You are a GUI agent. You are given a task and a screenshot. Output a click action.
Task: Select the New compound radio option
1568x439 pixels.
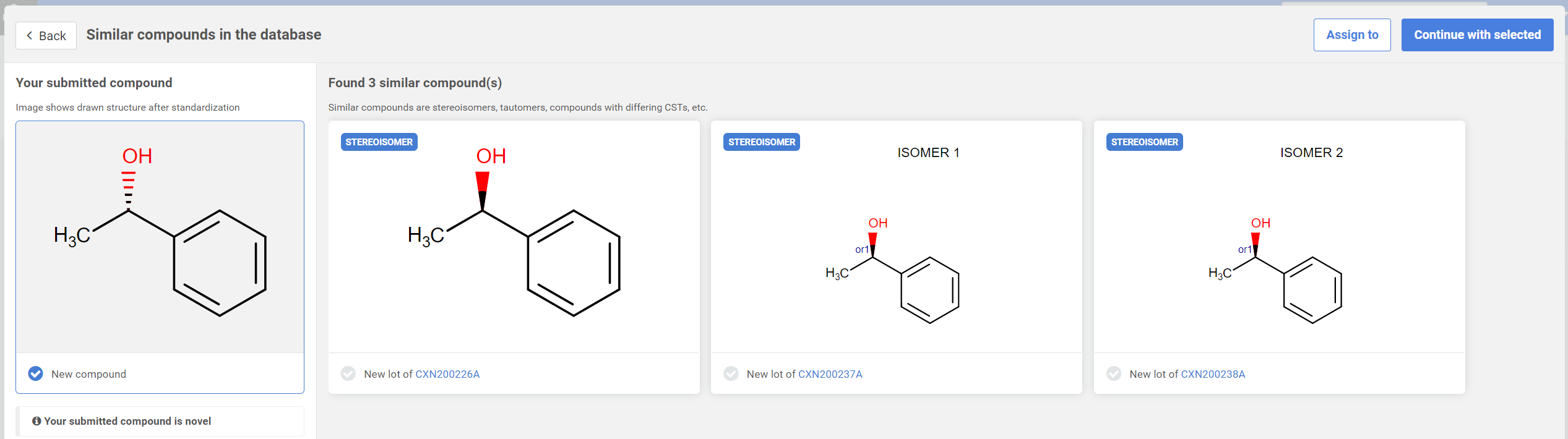[36, 374]
